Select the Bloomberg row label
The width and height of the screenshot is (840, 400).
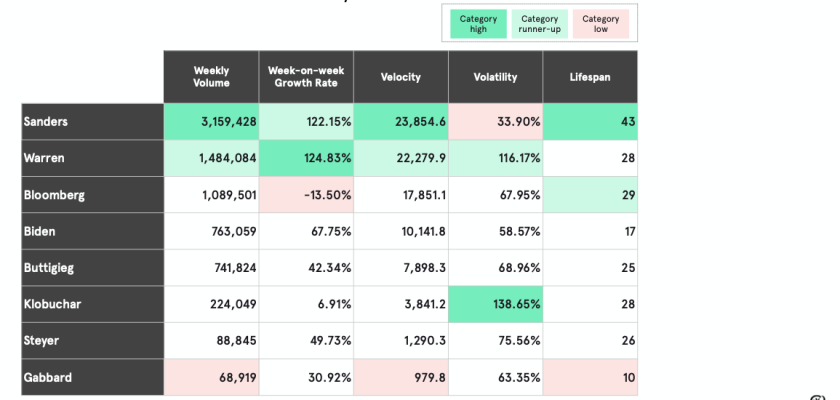92,195
